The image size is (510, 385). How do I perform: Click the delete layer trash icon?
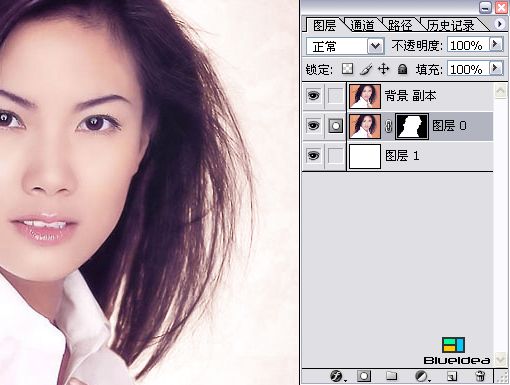click(x=480, y=376)
